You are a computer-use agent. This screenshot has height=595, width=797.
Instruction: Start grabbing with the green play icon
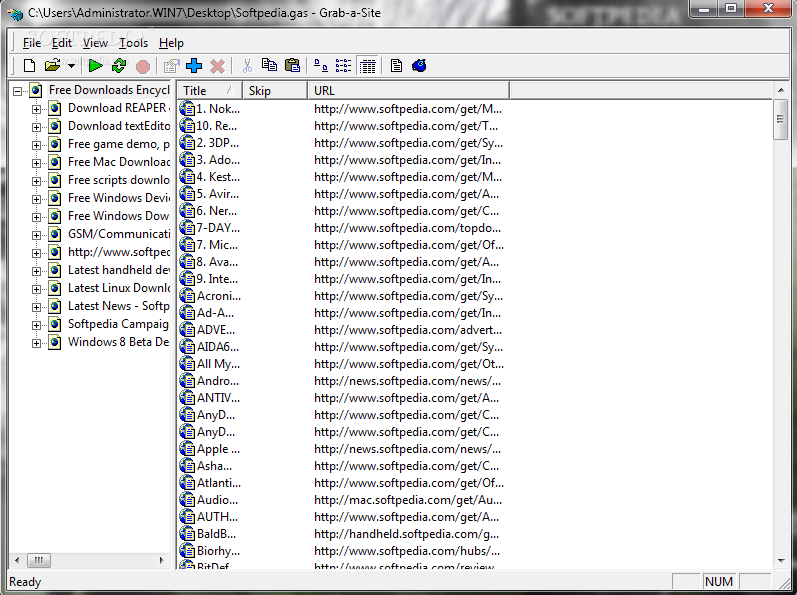tap(95, 66)
